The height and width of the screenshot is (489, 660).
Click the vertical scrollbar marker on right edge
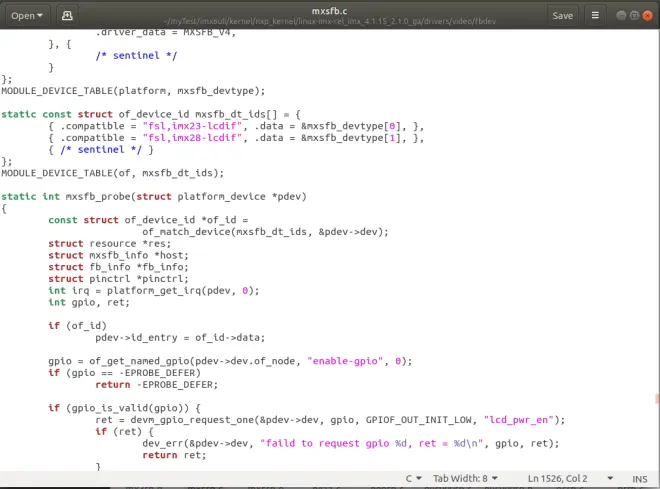point(657,399)
